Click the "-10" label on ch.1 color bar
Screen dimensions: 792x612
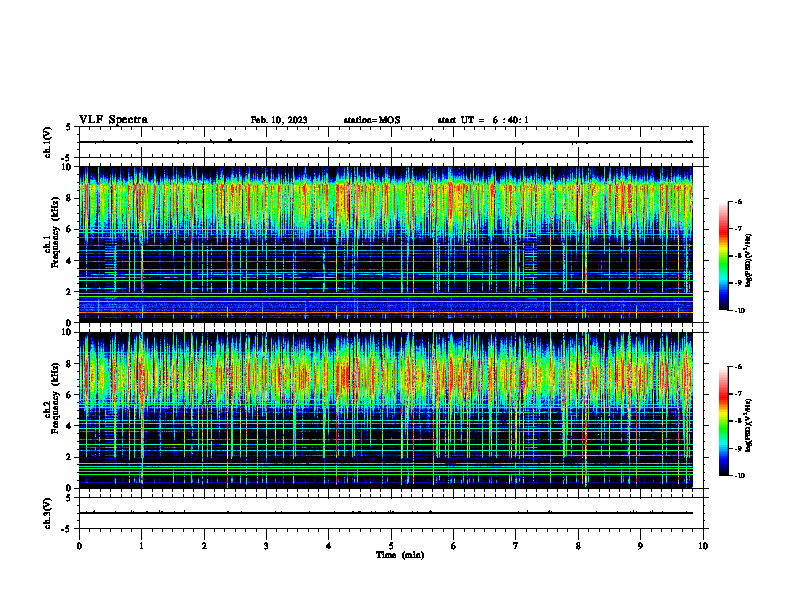click(739, 311)
